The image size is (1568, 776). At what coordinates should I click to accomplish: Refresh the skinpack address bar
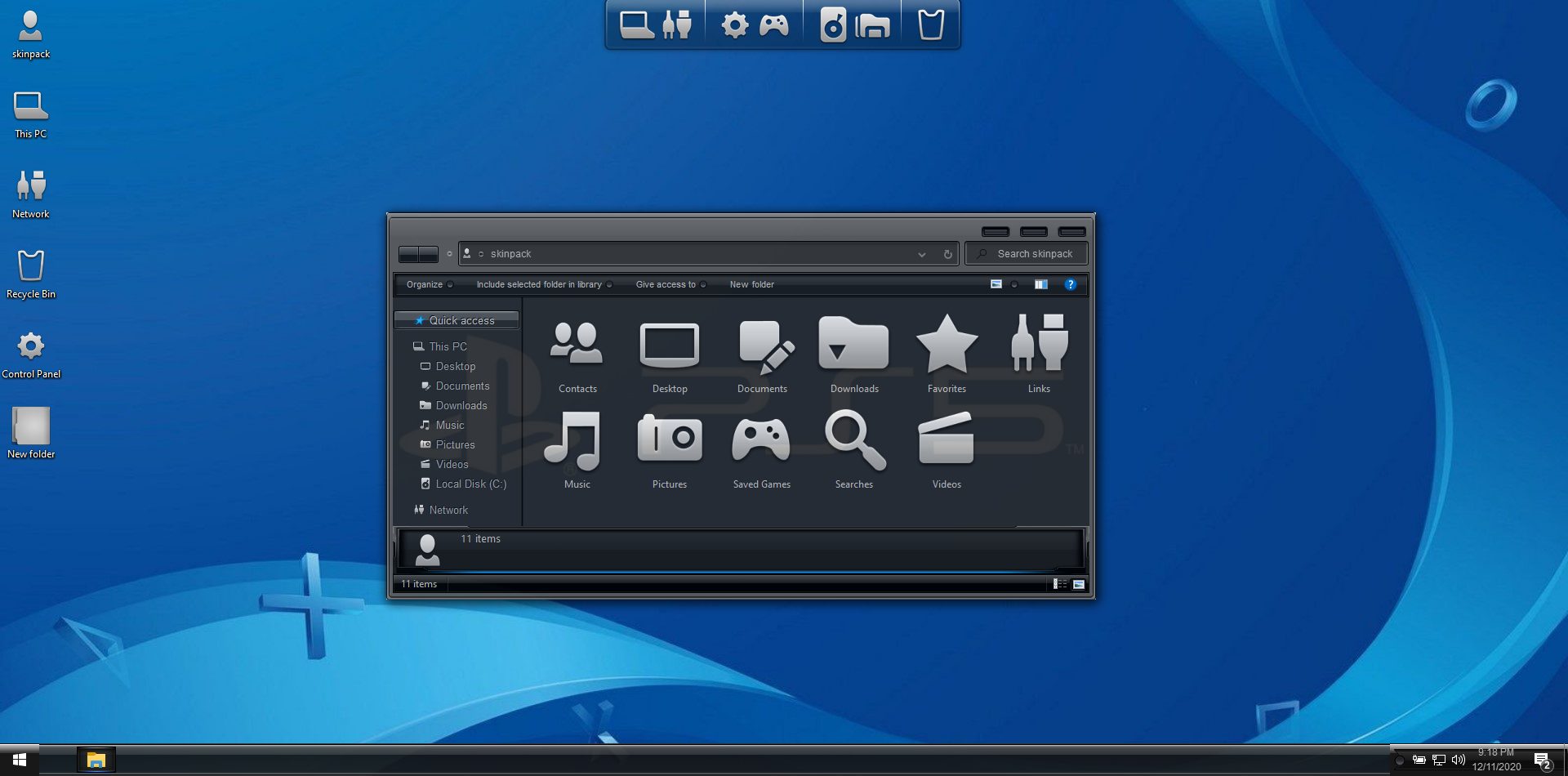[x=947, y=254]
